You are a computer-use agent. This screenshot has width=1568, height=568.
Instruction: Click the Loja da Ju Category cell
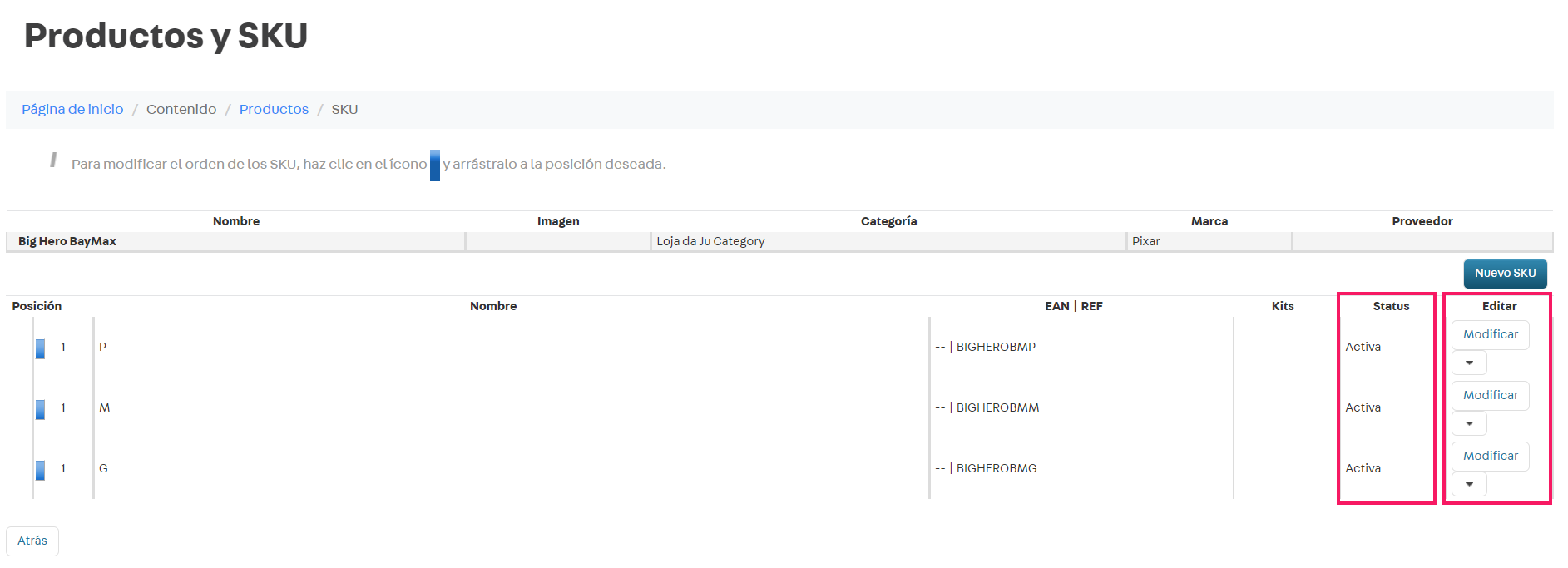tap(710, 241)
